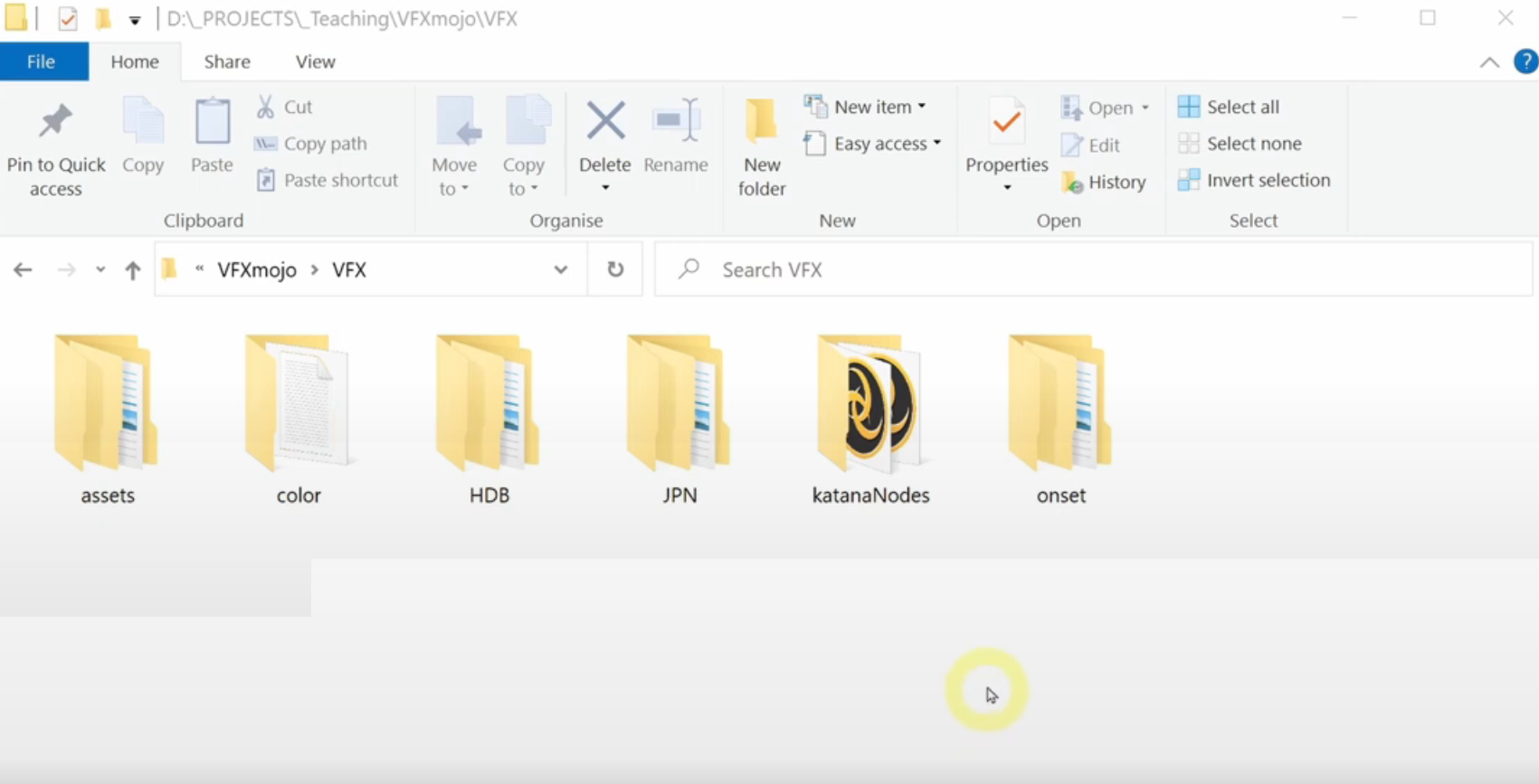This screenshot has width=1539, height=784.
Task: Refresh the current folder view
Action: [615, 269]
